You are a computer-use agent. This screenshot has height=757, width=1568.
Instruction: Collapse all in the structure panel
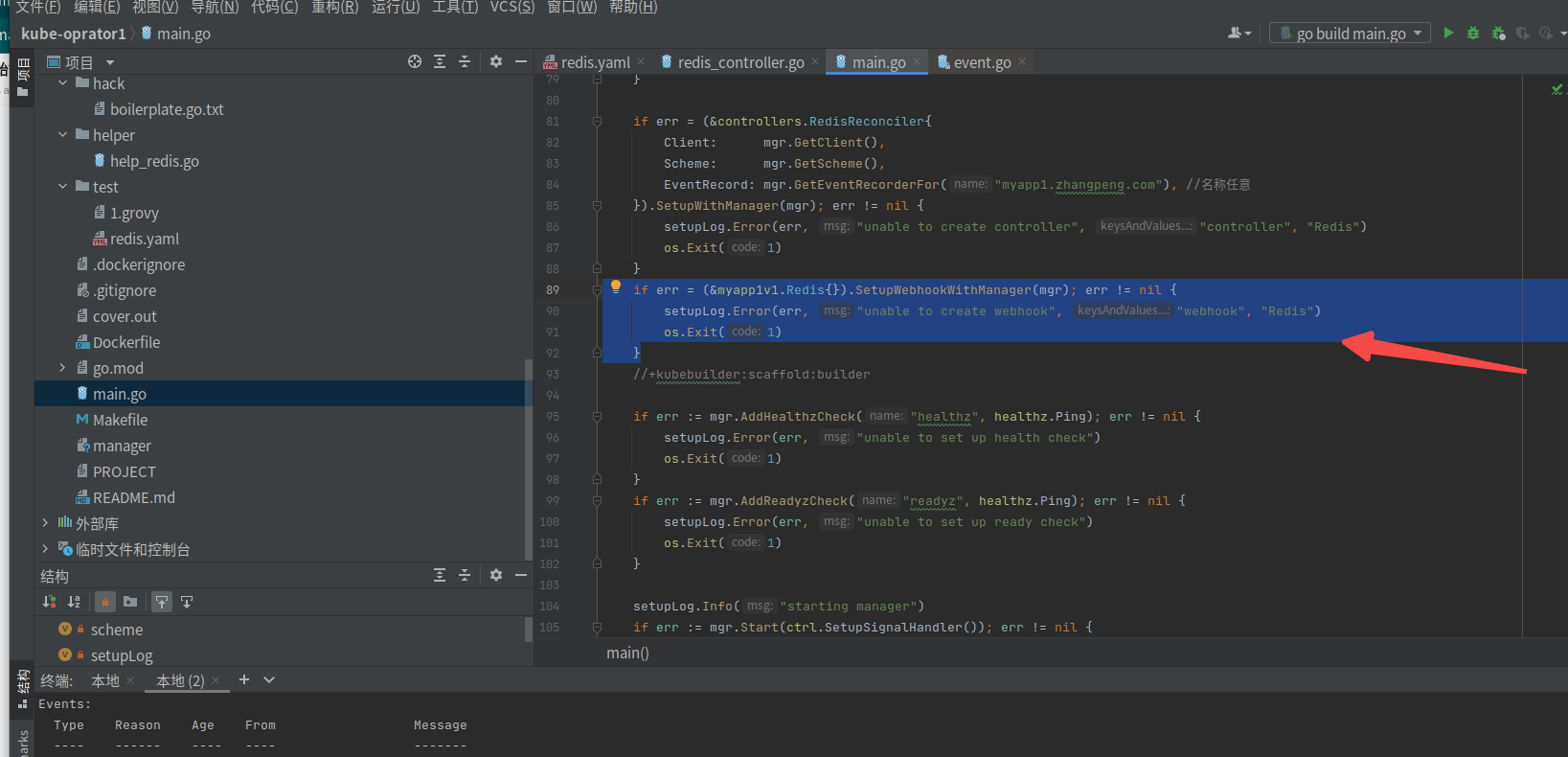tap(465, 575)
